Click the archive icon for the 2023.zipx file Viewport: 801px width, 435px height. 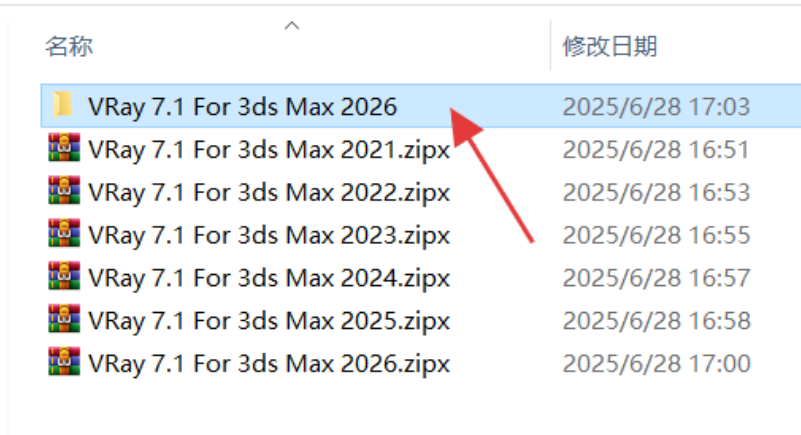pyautogui.click(x=64, y=233)
